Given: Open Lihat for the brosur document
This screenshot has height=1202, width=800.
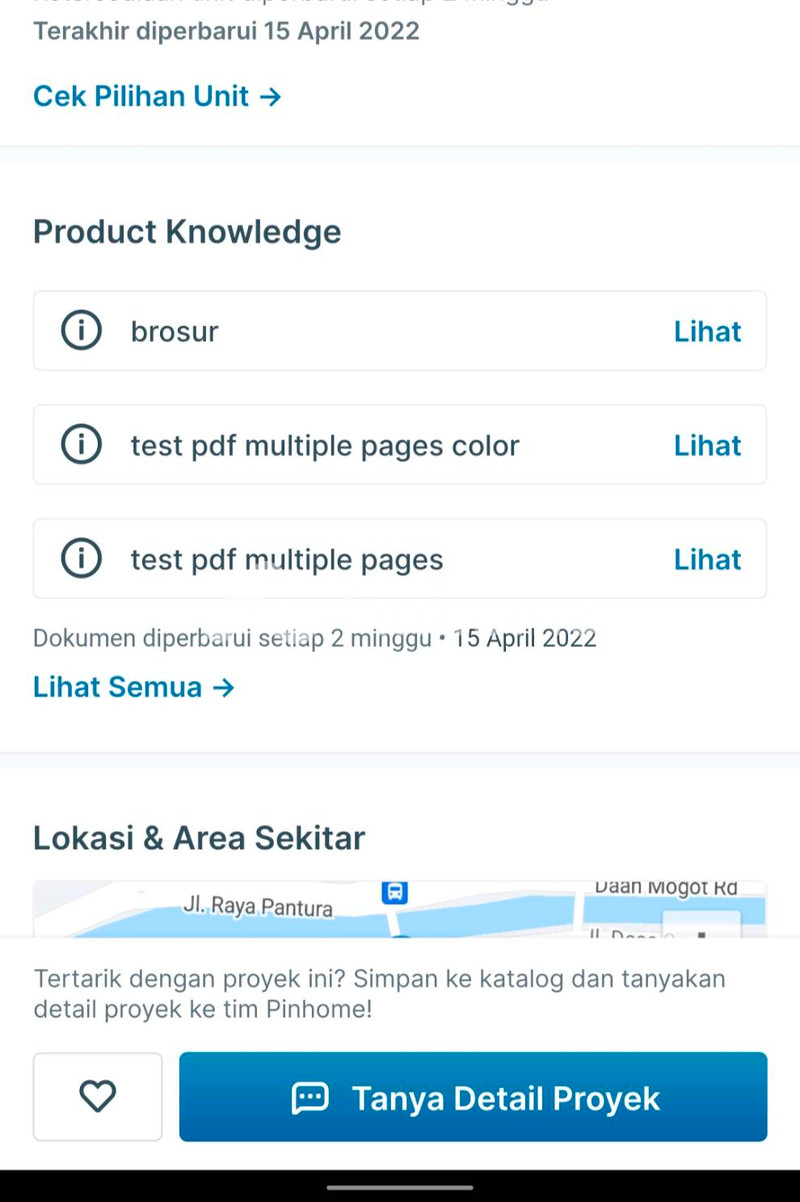Looking at the screenshot, I should pyautogui.click(x=707, y=331).
